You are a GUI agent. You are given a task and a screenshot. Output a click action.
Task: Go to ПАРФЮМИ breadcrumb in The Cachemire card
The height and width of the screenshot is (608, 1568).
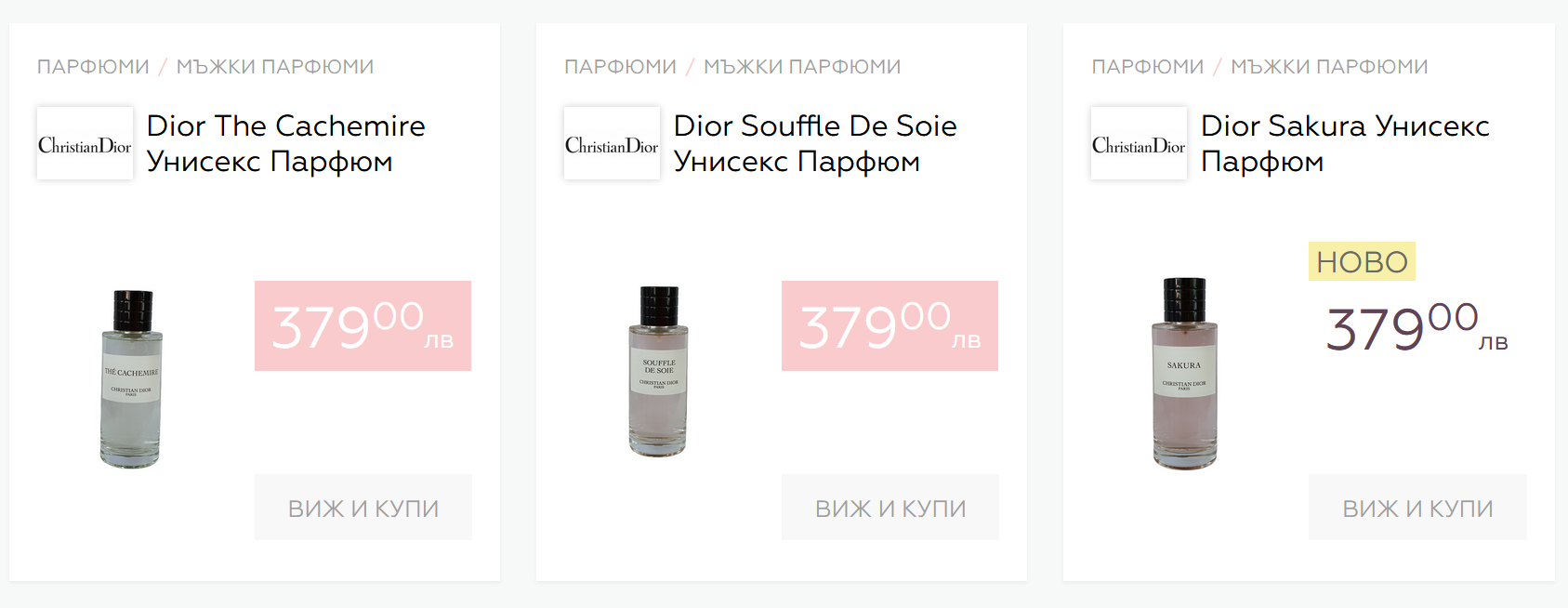coord(93,67)
